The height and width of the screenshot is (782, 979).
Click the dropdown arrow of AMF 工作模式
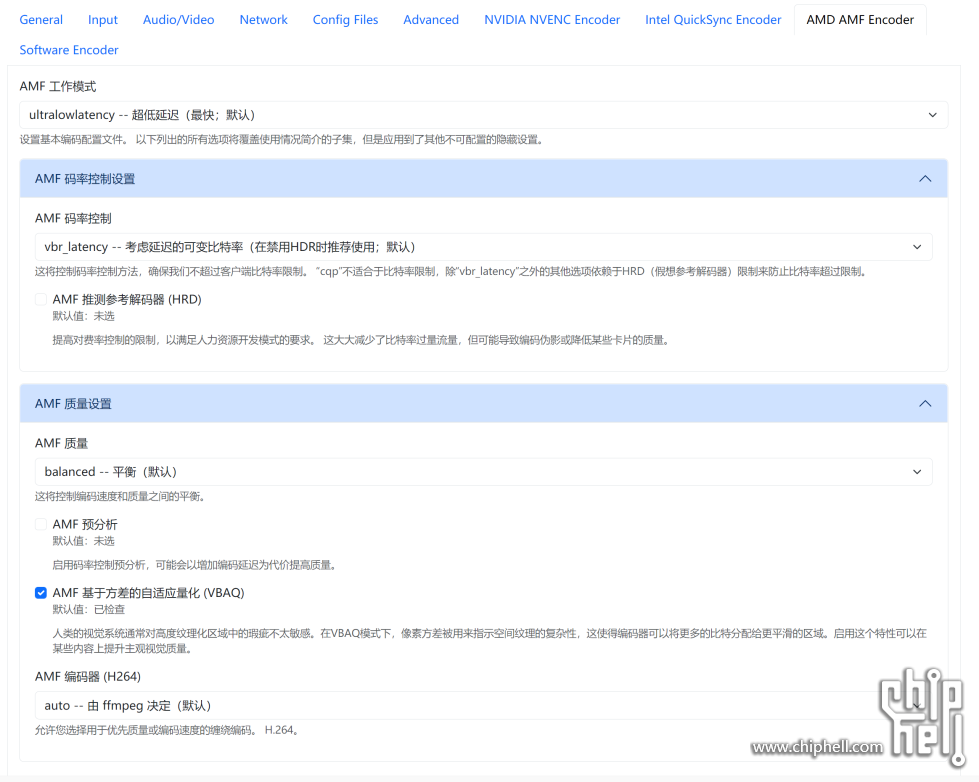pyautogui.click(x=932, y=115)
